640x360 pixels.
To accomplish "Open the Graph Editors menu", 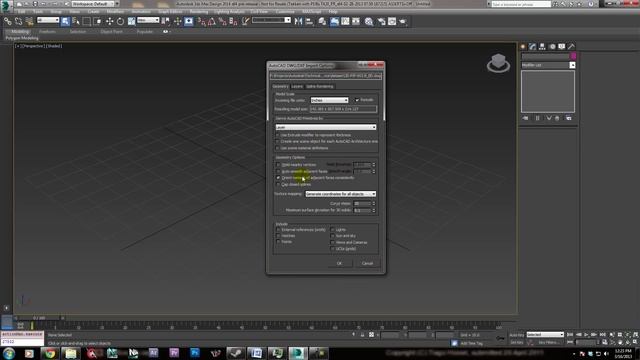I will [x=170, y=12].
